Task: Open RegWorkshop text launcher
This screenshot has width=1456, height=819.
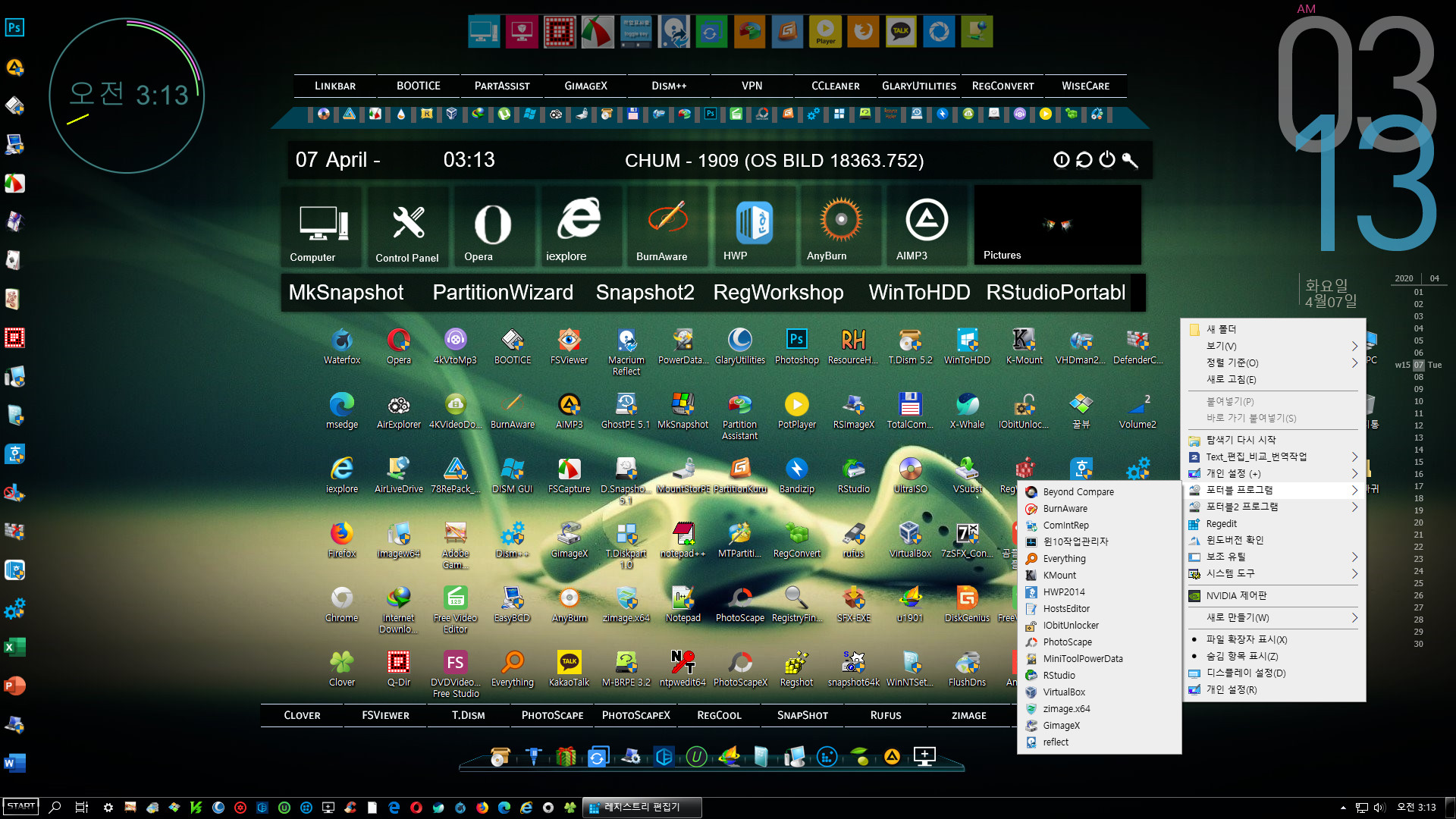Action: pyautogui.click(x=778, y=292)
